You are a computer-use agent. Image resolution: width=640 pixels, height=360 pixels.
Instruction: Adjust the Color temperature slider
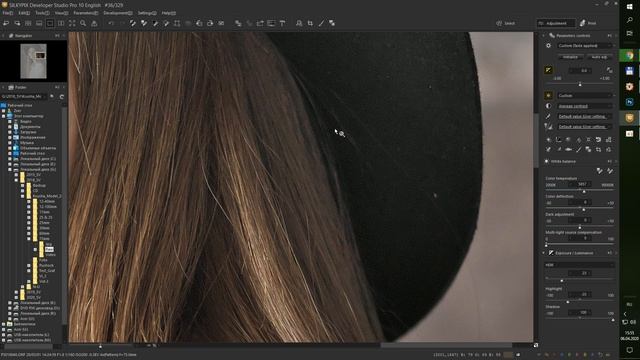coord(580,191)
